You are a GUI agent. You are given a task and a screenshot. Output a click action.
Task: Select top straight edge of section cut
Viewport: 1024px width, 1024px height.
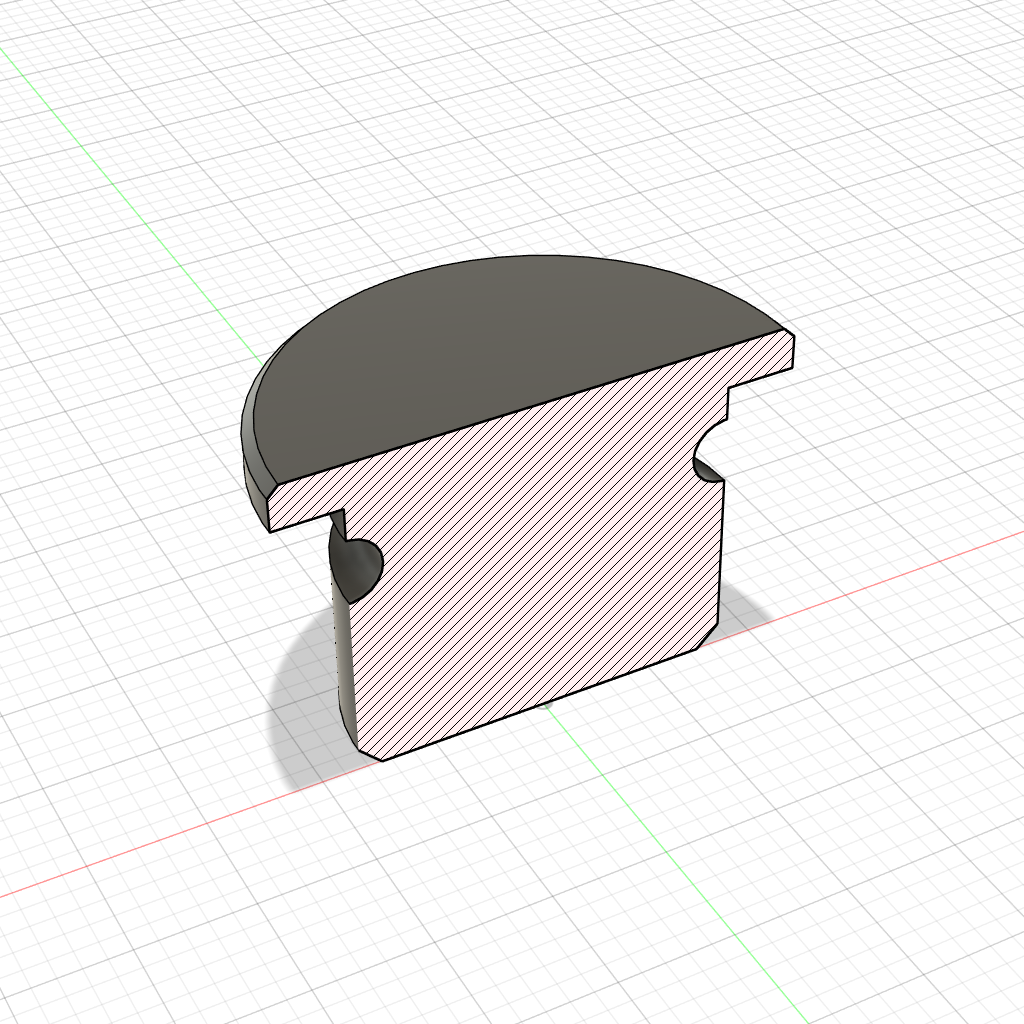(530, 400)
